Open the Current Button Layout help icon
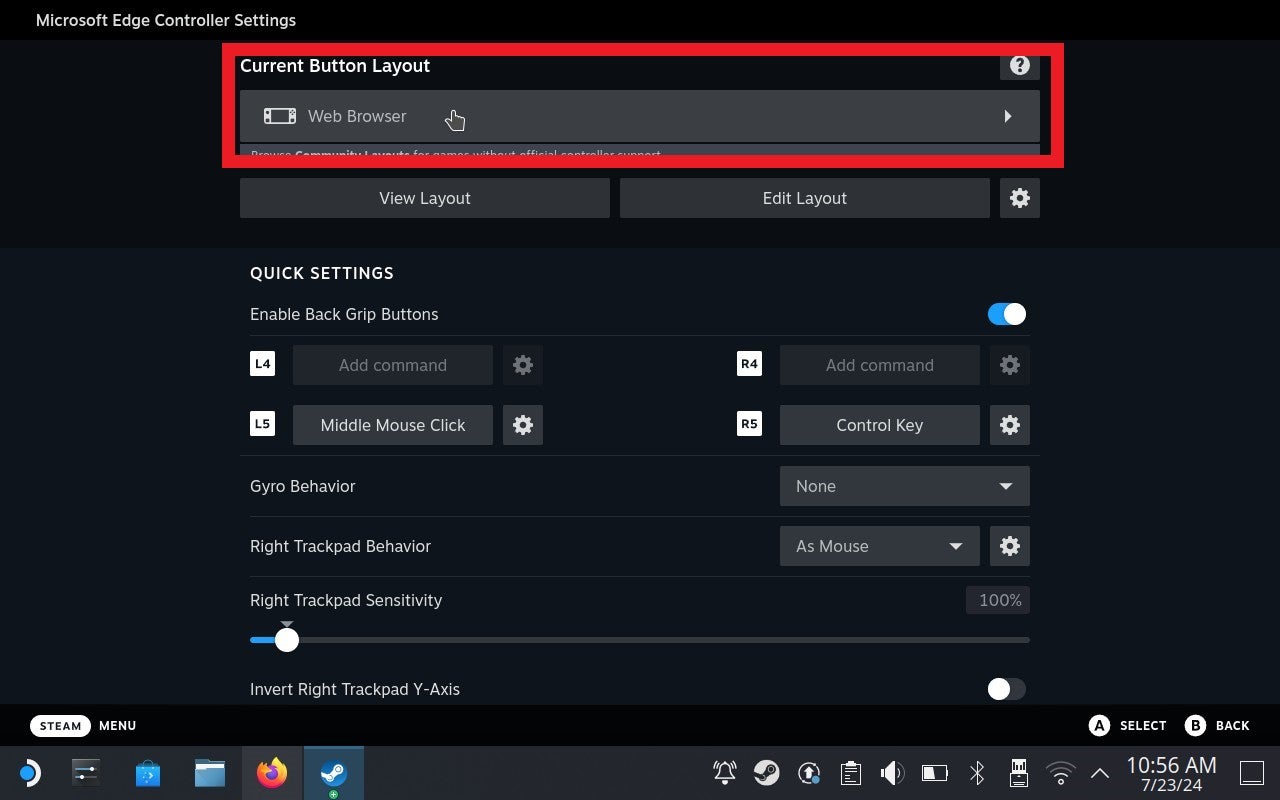 (1019, 65)
